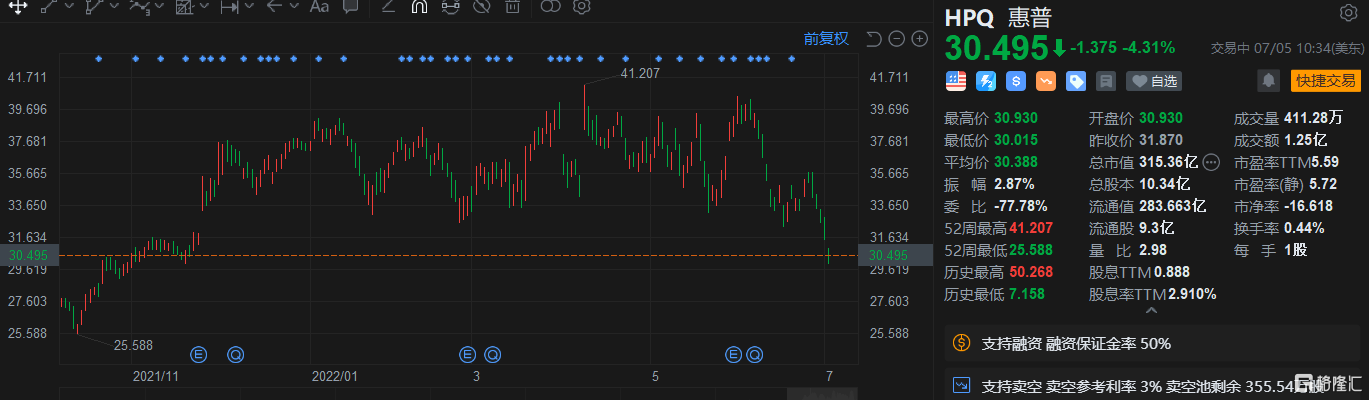The height and width of the screenshot is (400, 1369).
Task: Click earnings E marker near 2021/11
Action: 198,353
